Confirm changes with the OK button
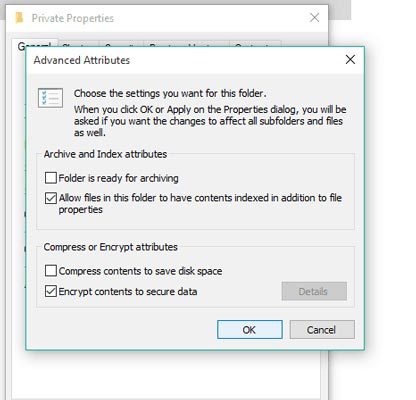Image resolution: width=416 pixels, height=400 pixels. (x=250, y=330)
